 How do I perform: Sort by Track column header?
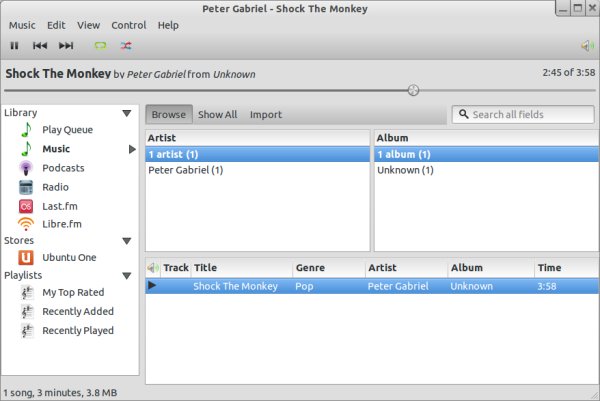(176, 268)
